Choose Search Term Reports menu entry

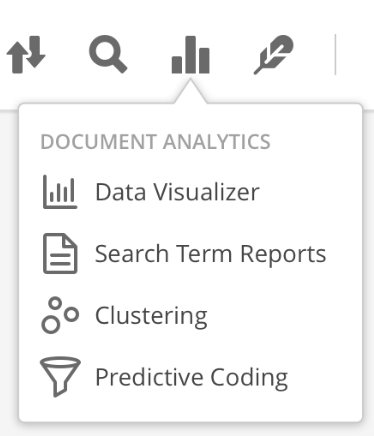point(211,254)
